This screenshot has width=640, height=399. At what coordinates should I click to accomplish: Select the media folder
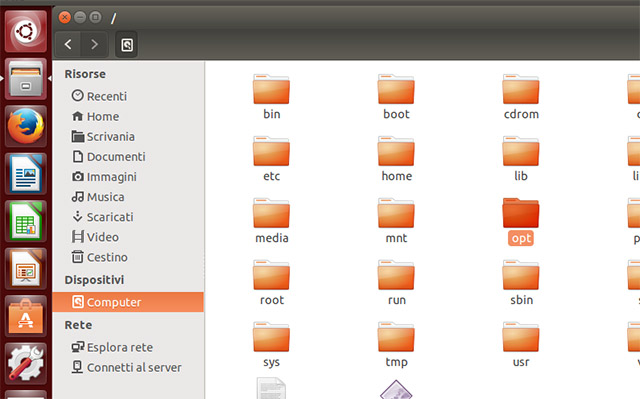(x=271, y=221)
